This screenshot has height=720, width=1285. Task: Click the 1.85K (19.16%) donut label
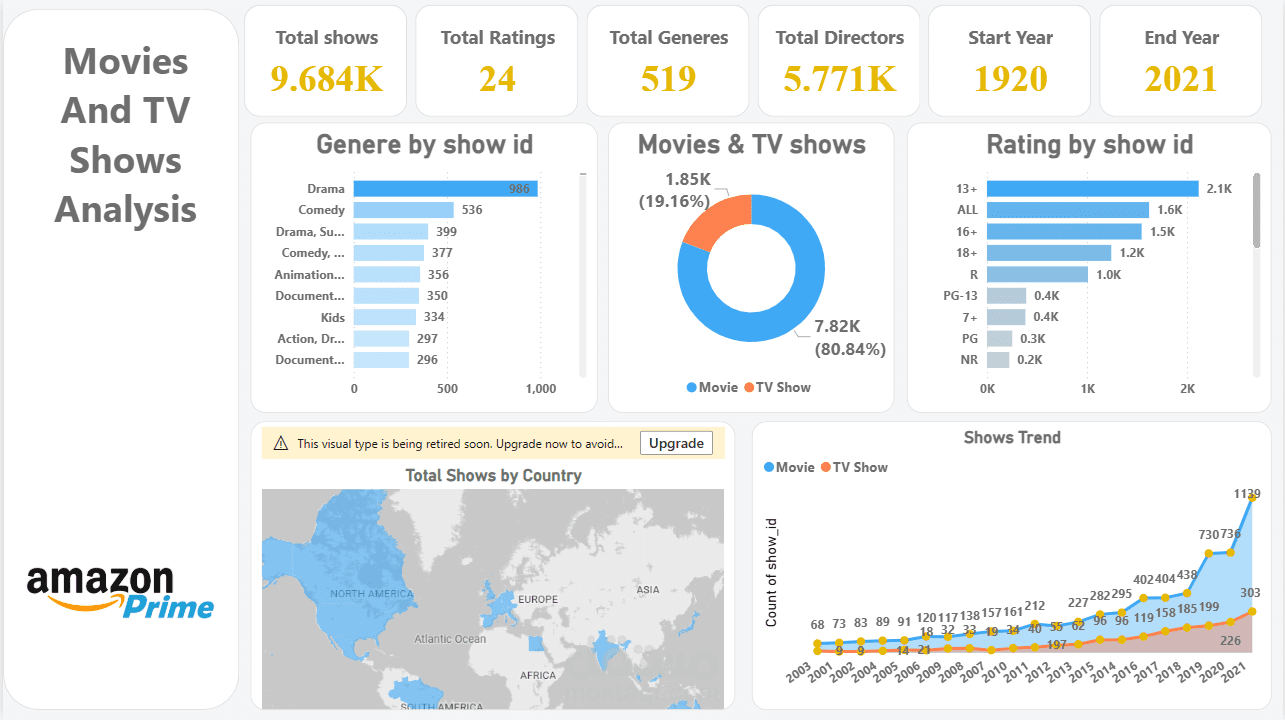coord(675,190)
